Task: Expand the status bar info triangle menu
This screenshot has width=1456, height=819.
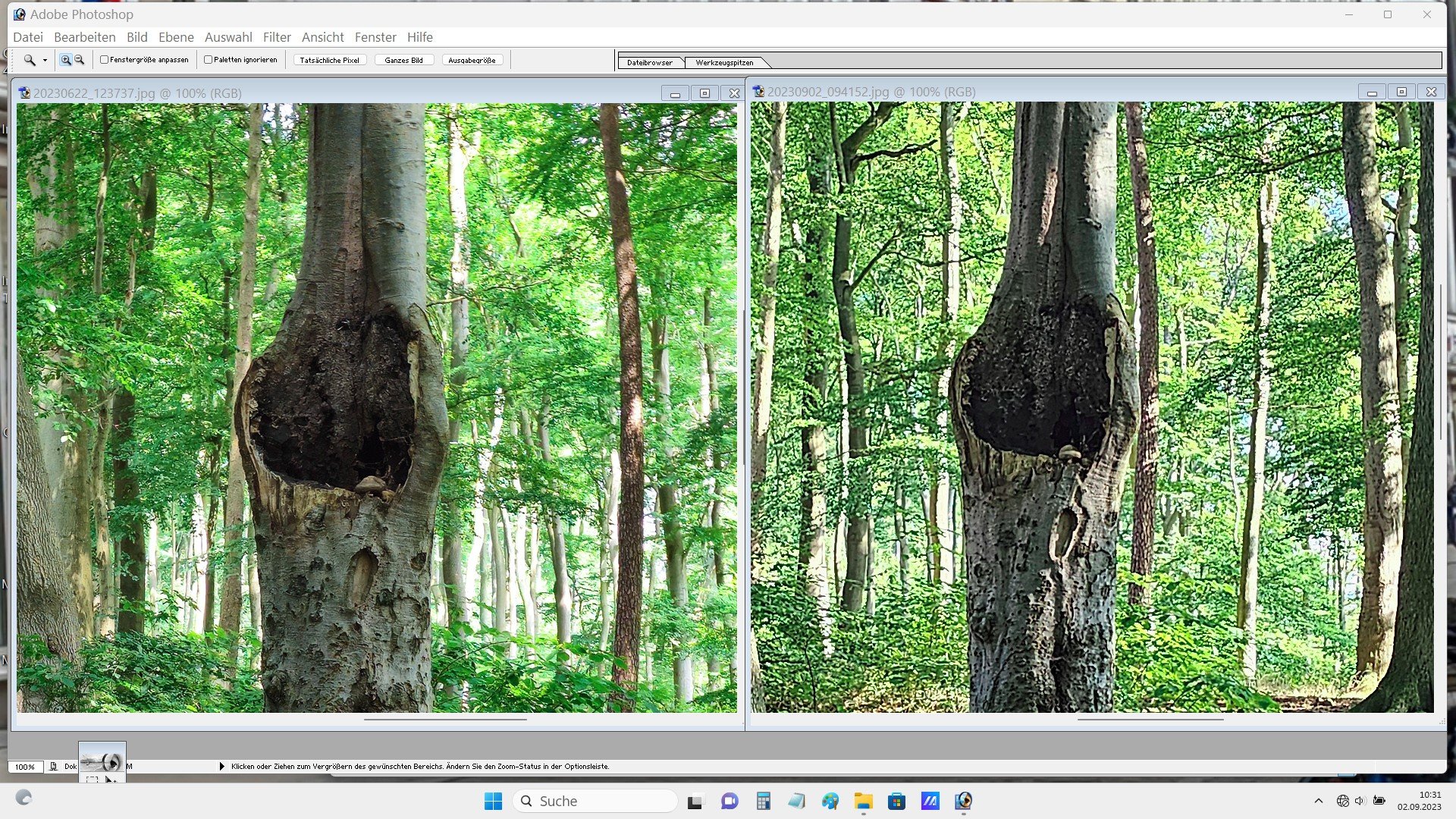Action: tap(222, 767)
